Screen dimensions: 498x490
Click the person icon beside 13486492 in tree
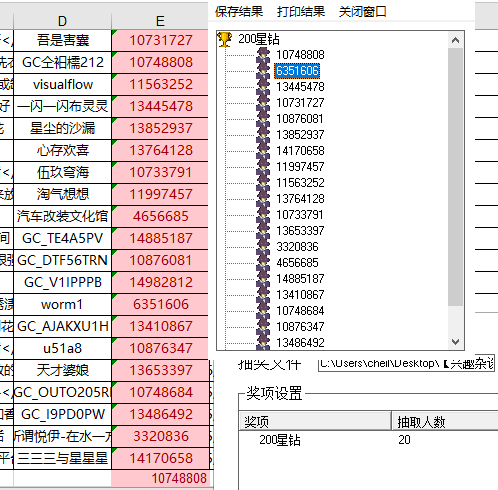(263, 343)
